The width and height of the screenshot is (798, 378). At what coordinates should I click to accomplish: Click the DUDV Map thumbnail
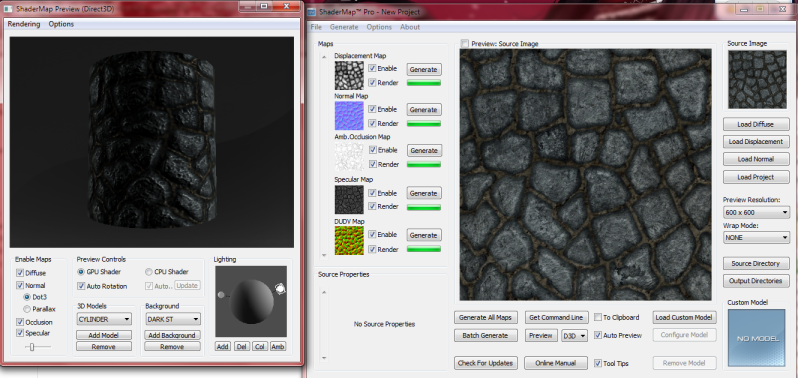(x=349, y=241)
